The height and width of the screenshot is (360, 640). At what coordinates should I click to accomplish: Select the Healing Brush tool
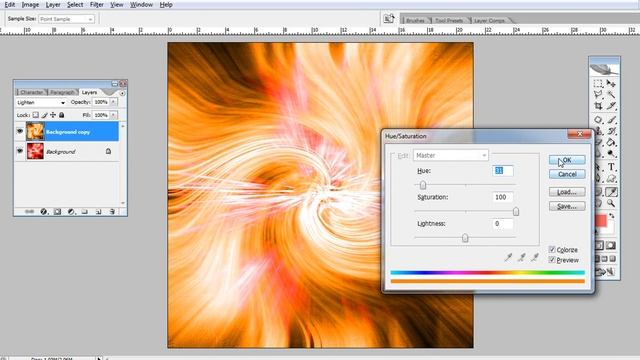point(598,120)
